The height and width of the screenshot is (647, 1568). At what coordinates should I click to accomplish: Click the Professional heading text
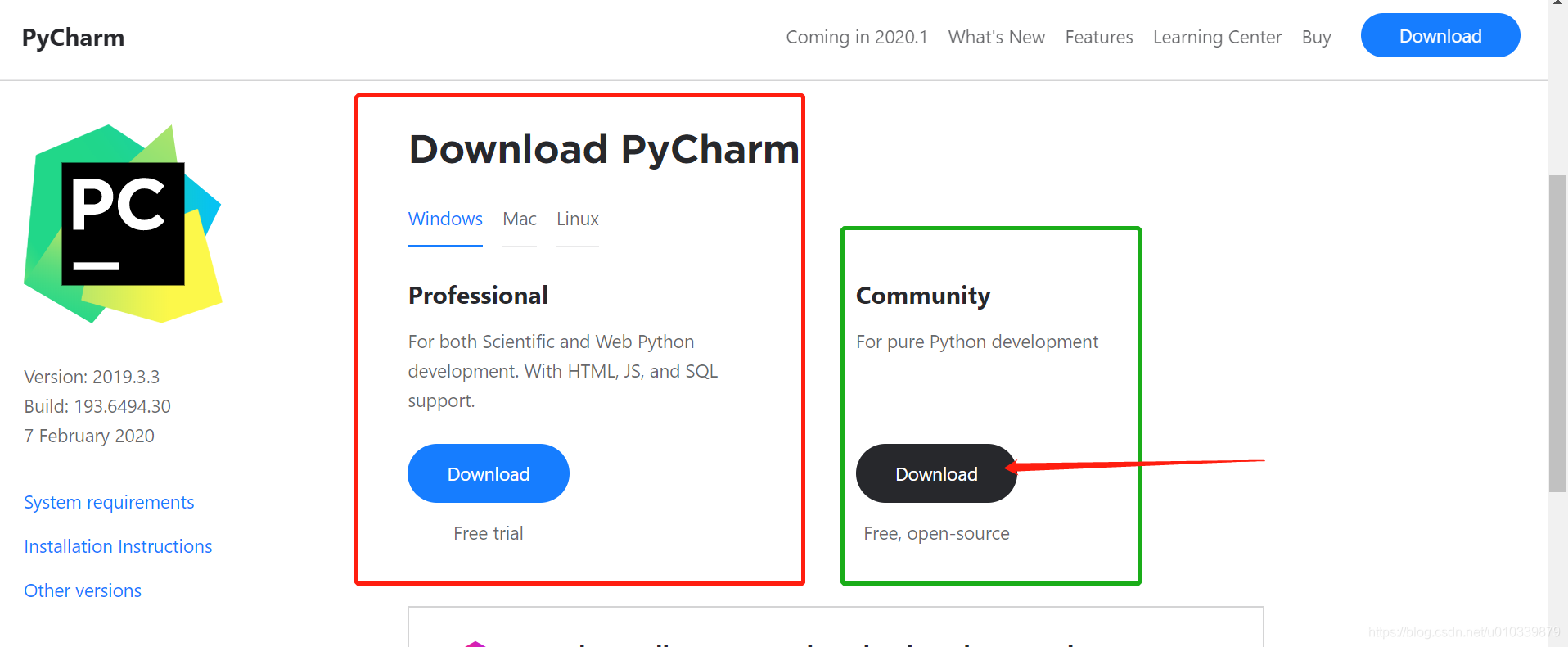tap(478, 296)
